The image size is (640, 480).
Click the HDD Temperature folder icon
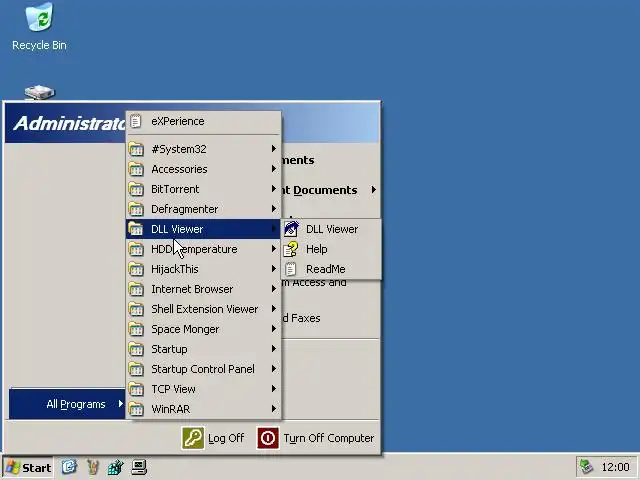[136, 249]
